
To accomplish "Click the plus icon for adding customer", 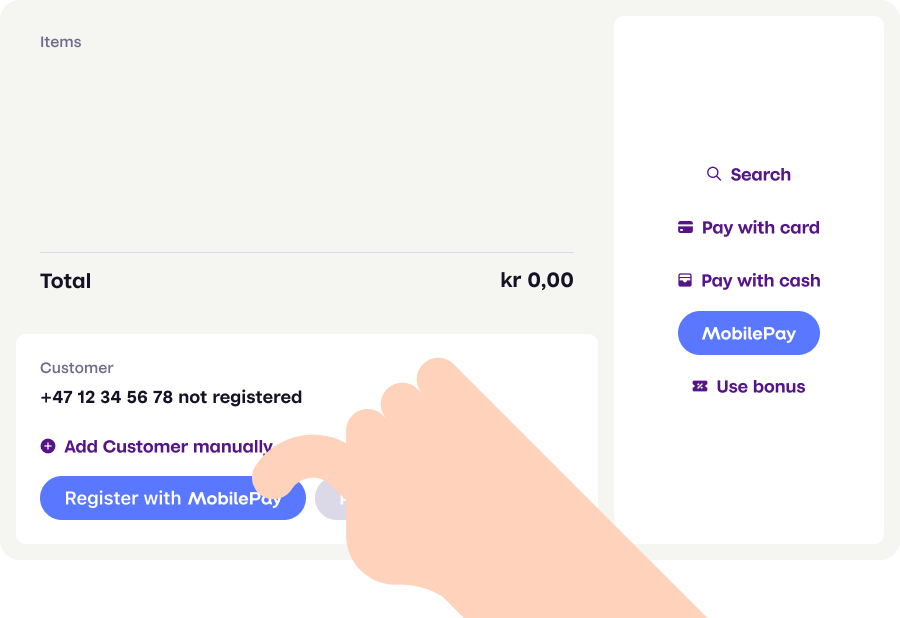I will pos(48,447).
